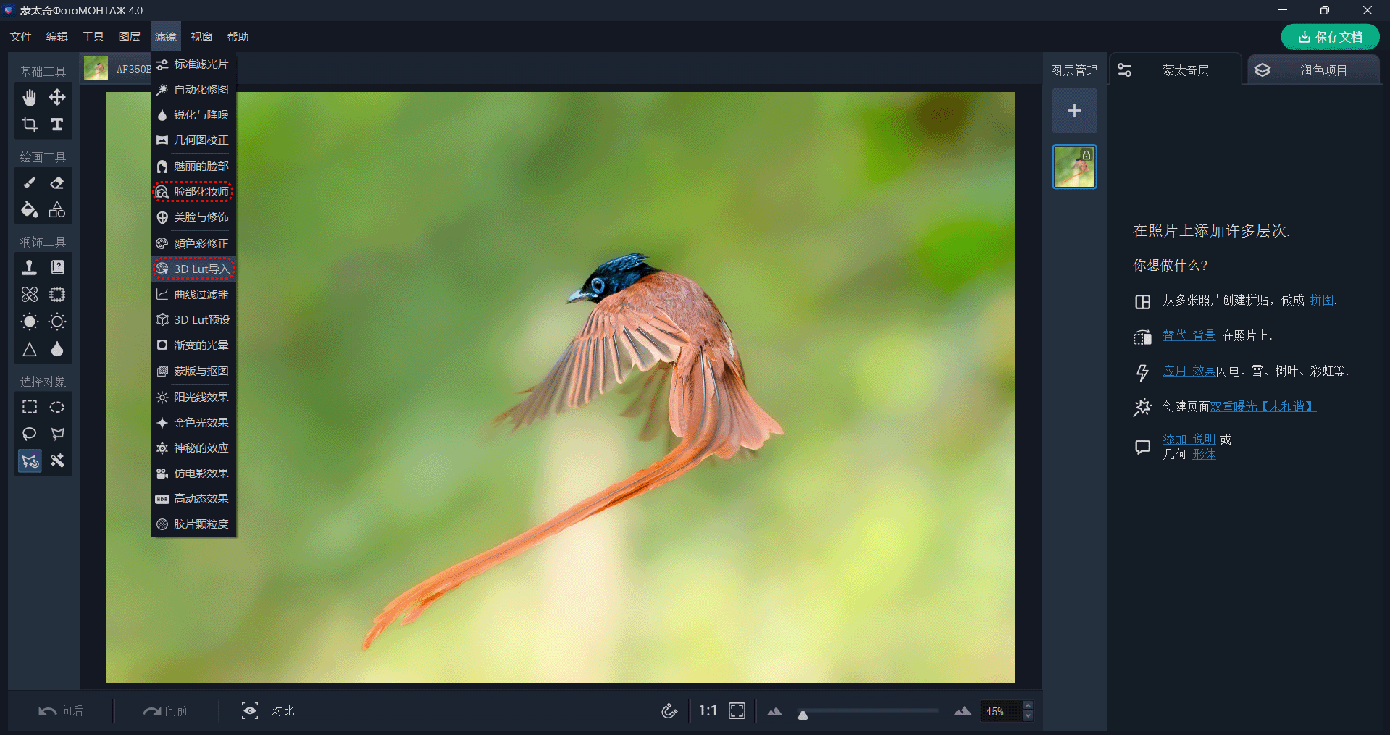Open the 工具 menu
This screenshot has width=1390, height=735.
(93, 37)
